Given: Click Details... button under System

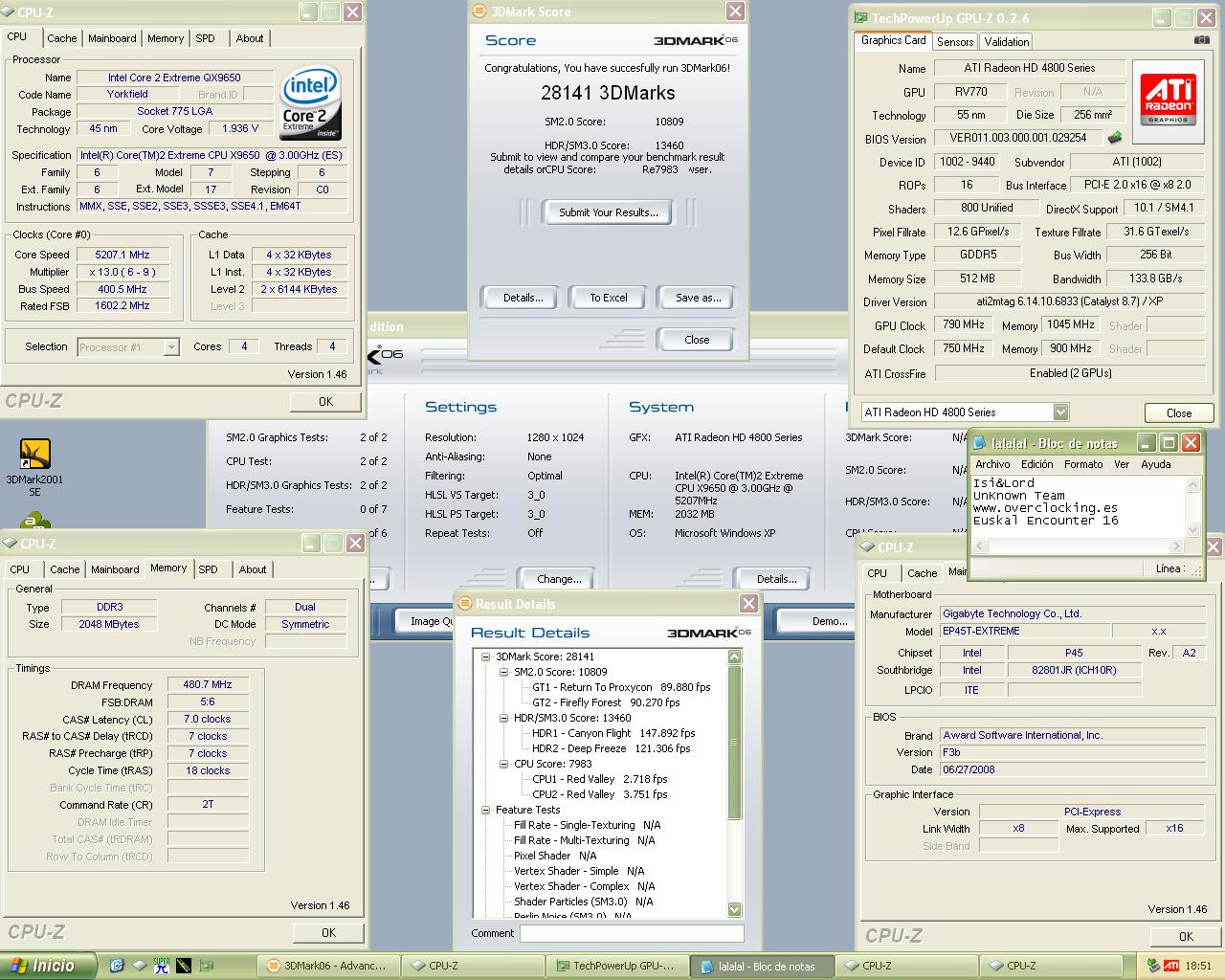Looking at the screenshot, I should (x=776, y=579).
